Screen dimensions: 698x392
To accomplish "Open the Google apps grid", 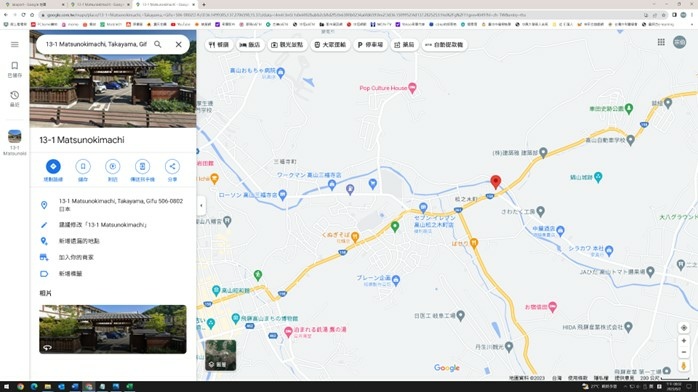I will tap(661, 42).
